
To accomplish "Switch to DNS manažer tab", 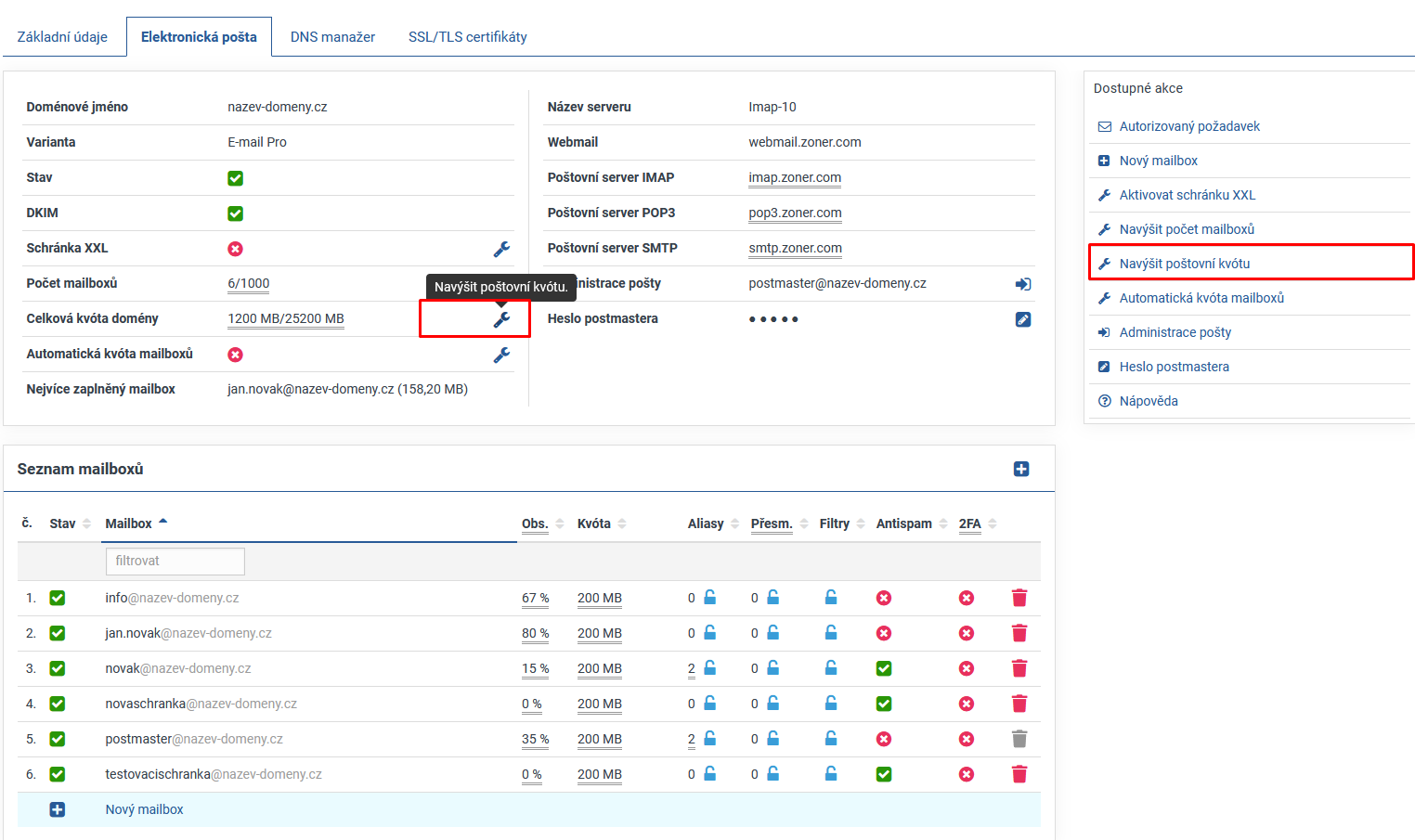I will [332, 37].
